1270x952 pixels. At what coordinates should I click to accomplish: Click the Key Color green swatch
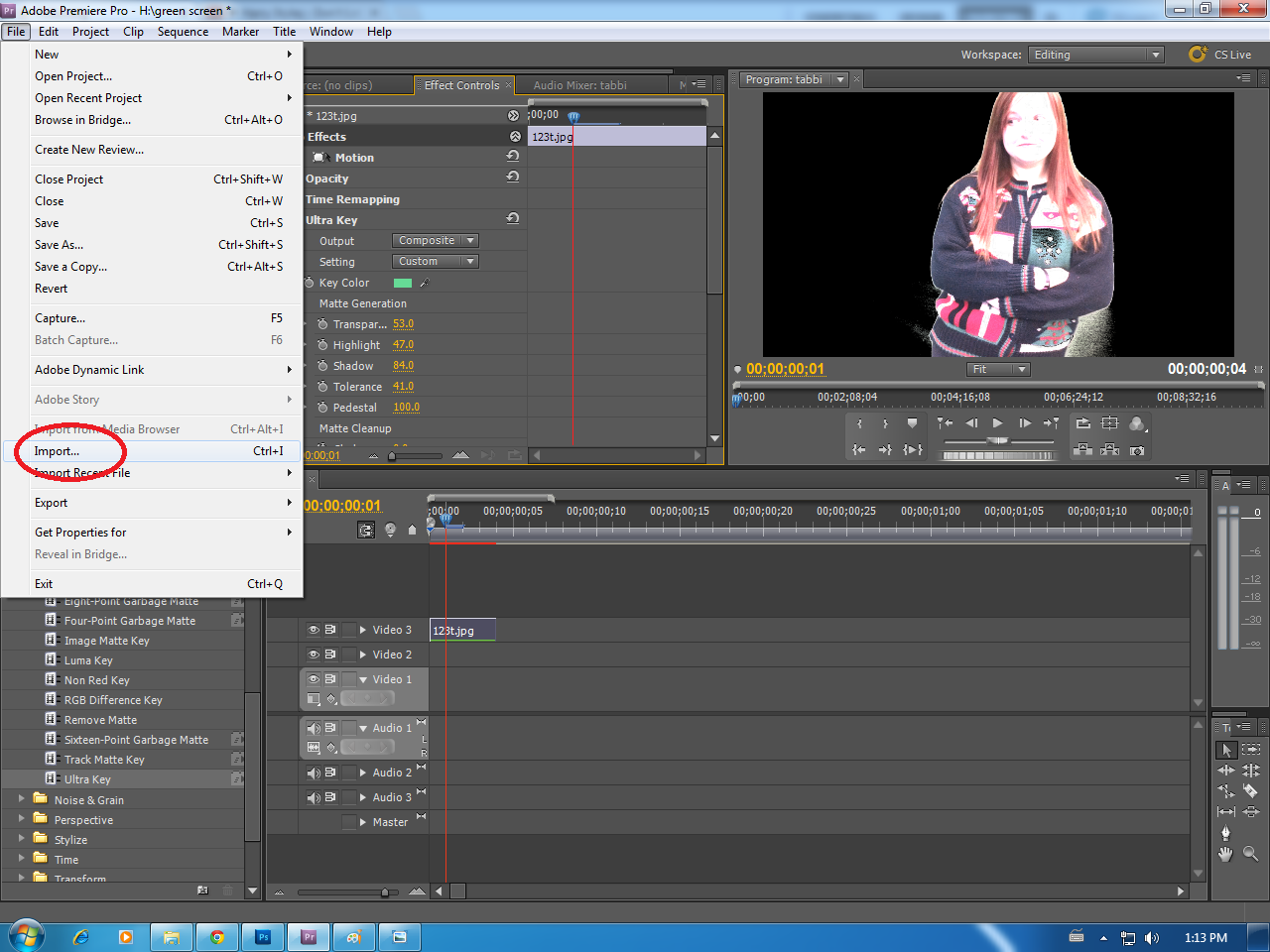tap(403, 283)
